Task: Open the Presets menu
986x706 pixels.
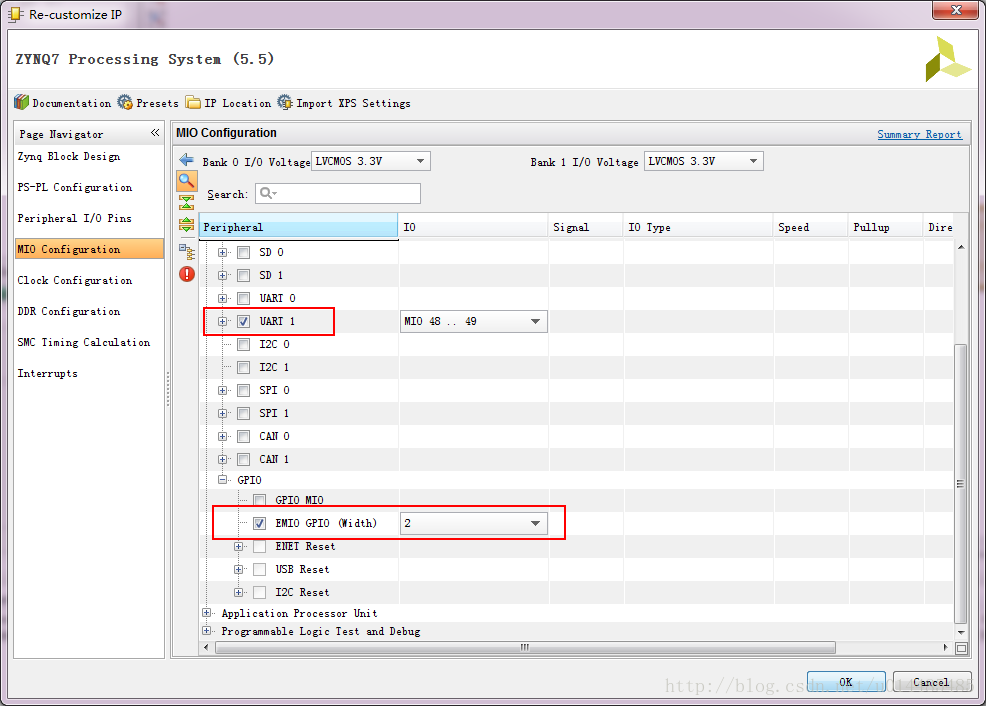Action: [x=148, y=103]
